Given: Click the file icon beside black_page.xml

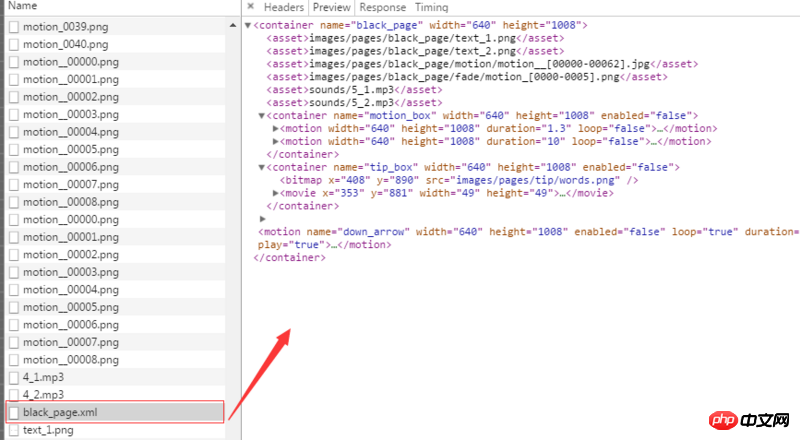Looking at the screenshot, I should click(x=14, y=412).
